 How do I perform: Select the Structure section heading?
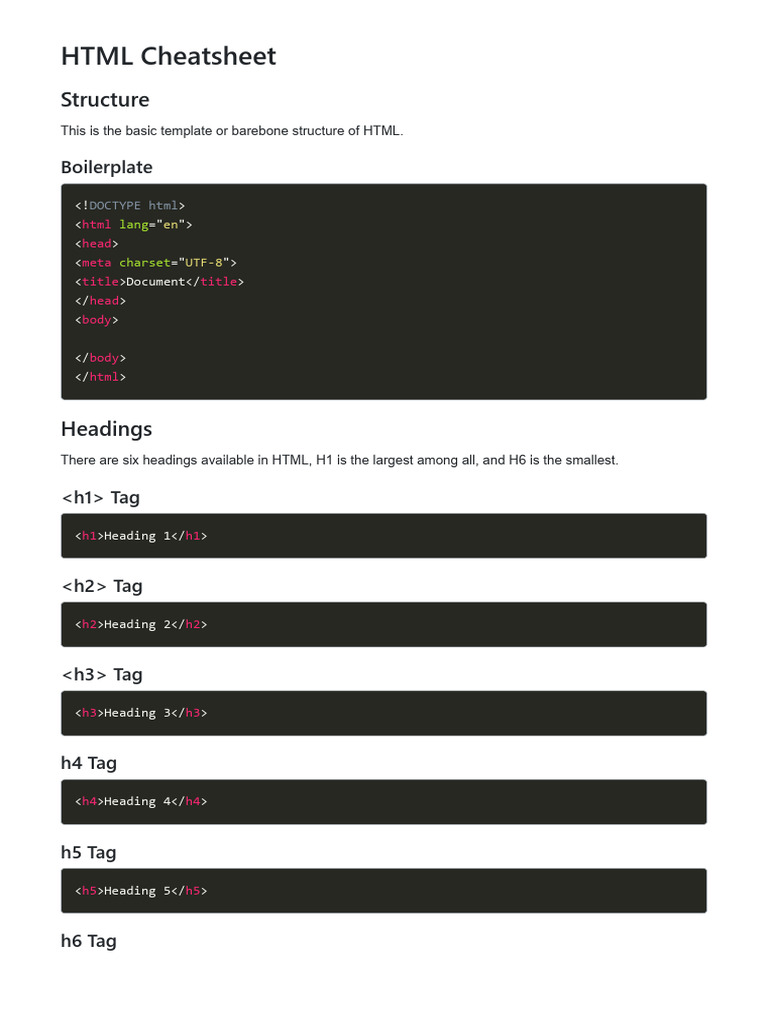105,100
